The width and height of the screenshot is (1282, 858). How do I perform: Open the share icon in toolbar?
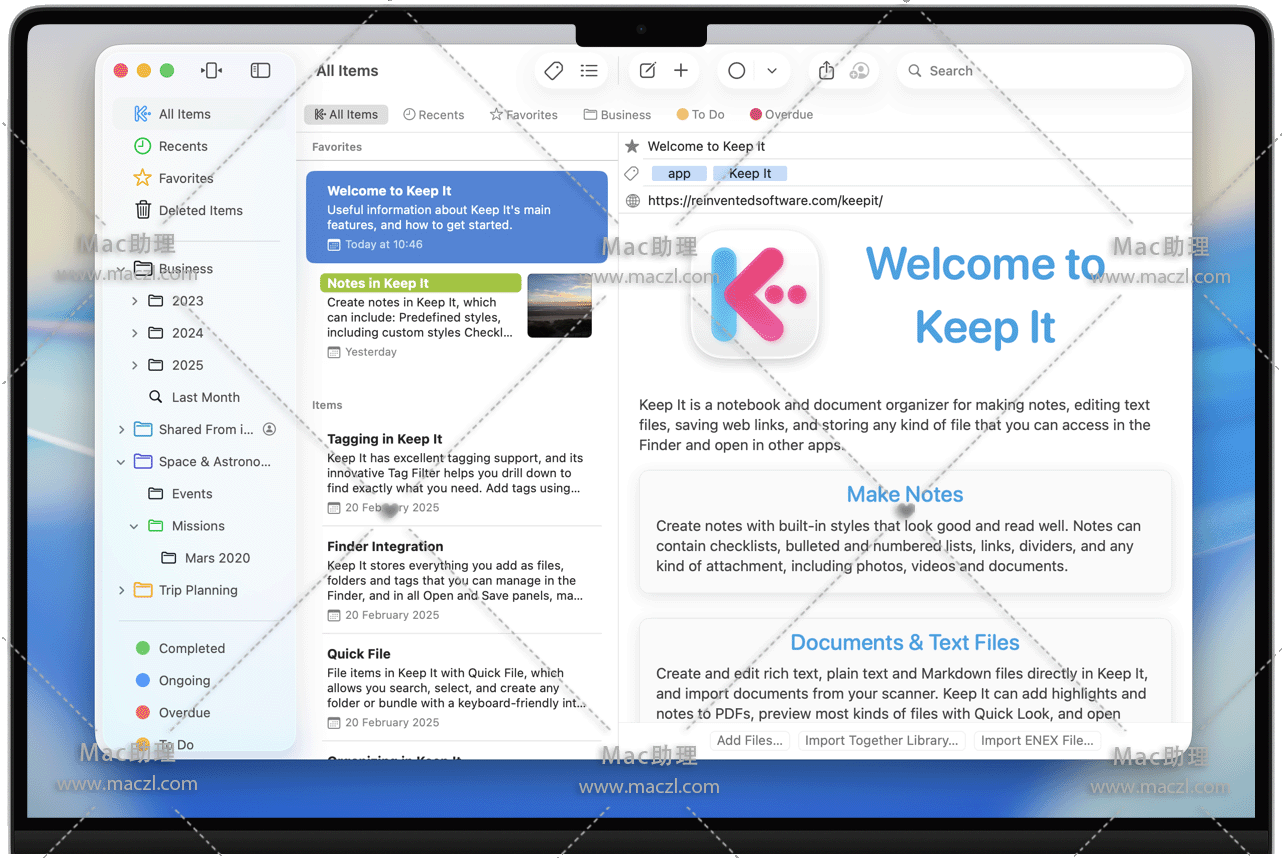[x=826, y=71]
